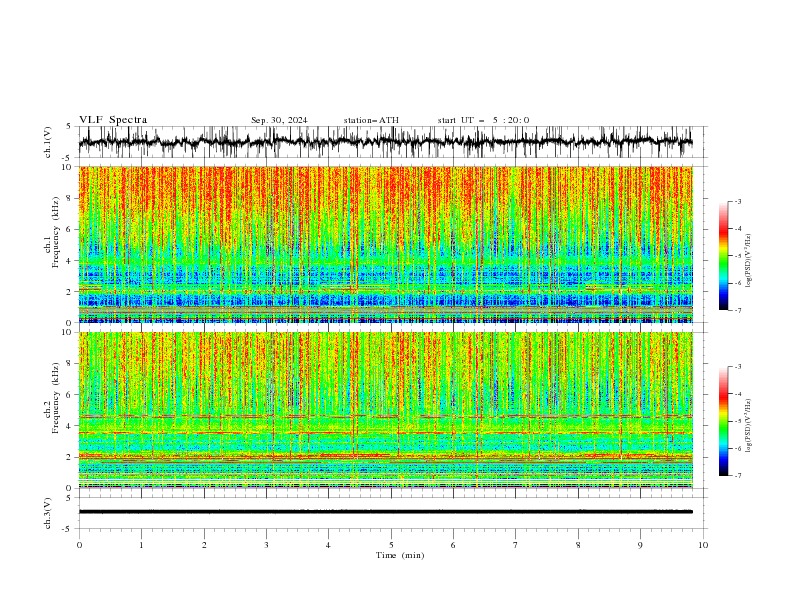
Task: Click time axis tick label "5"
Action: click(391, 545)
